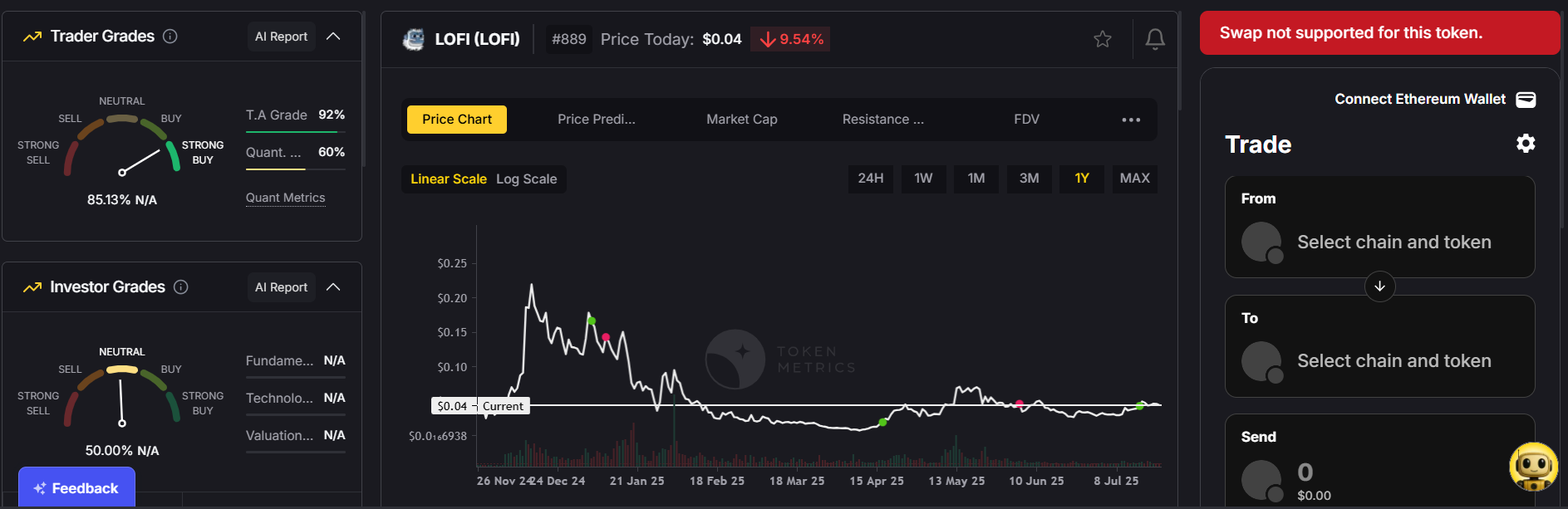This screenshot has width=1568, height=509.
Task: Click the Send token placeholder circle
Action: [x=1261, y=480]
